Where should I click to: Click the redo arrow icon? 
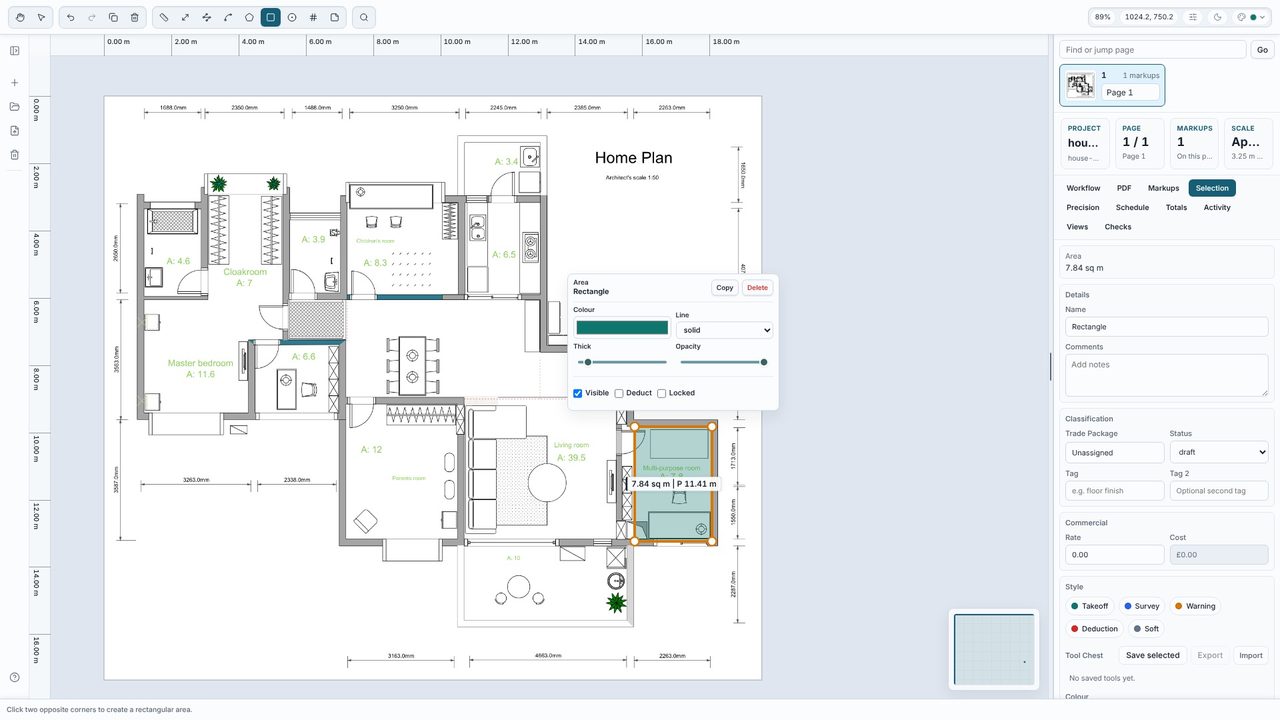(92, 17)
